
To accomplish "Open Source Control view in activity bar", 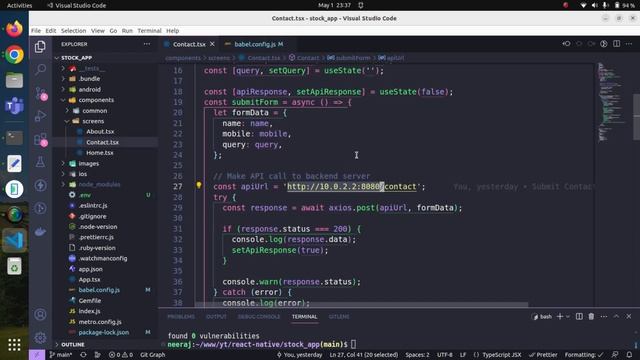I will point(41,93).
